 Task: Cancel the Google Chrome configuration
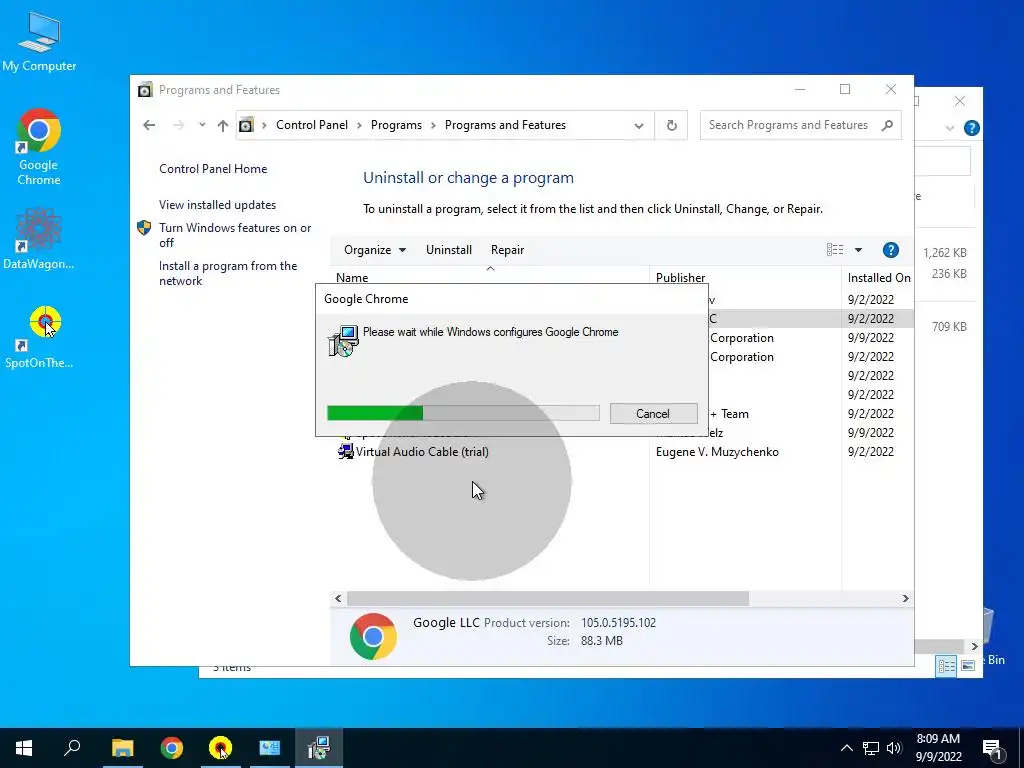653,413
